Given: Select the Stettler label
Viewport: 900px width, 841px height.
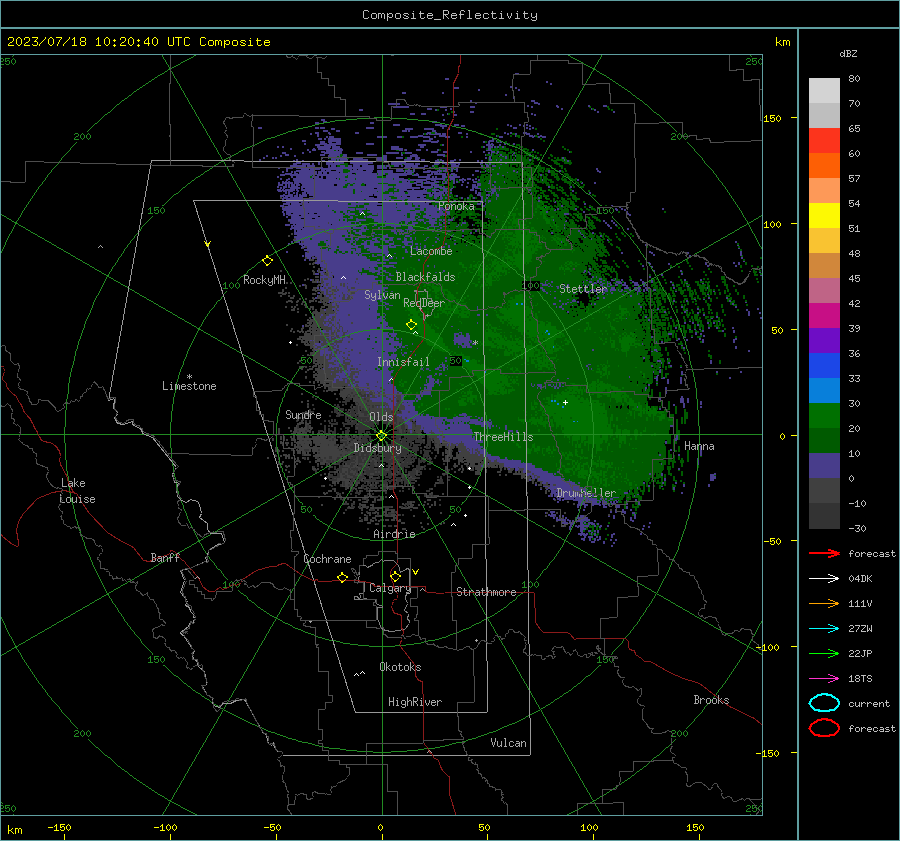Looking at the screenshot, I should pyautogui.click(x=583, y=289).
